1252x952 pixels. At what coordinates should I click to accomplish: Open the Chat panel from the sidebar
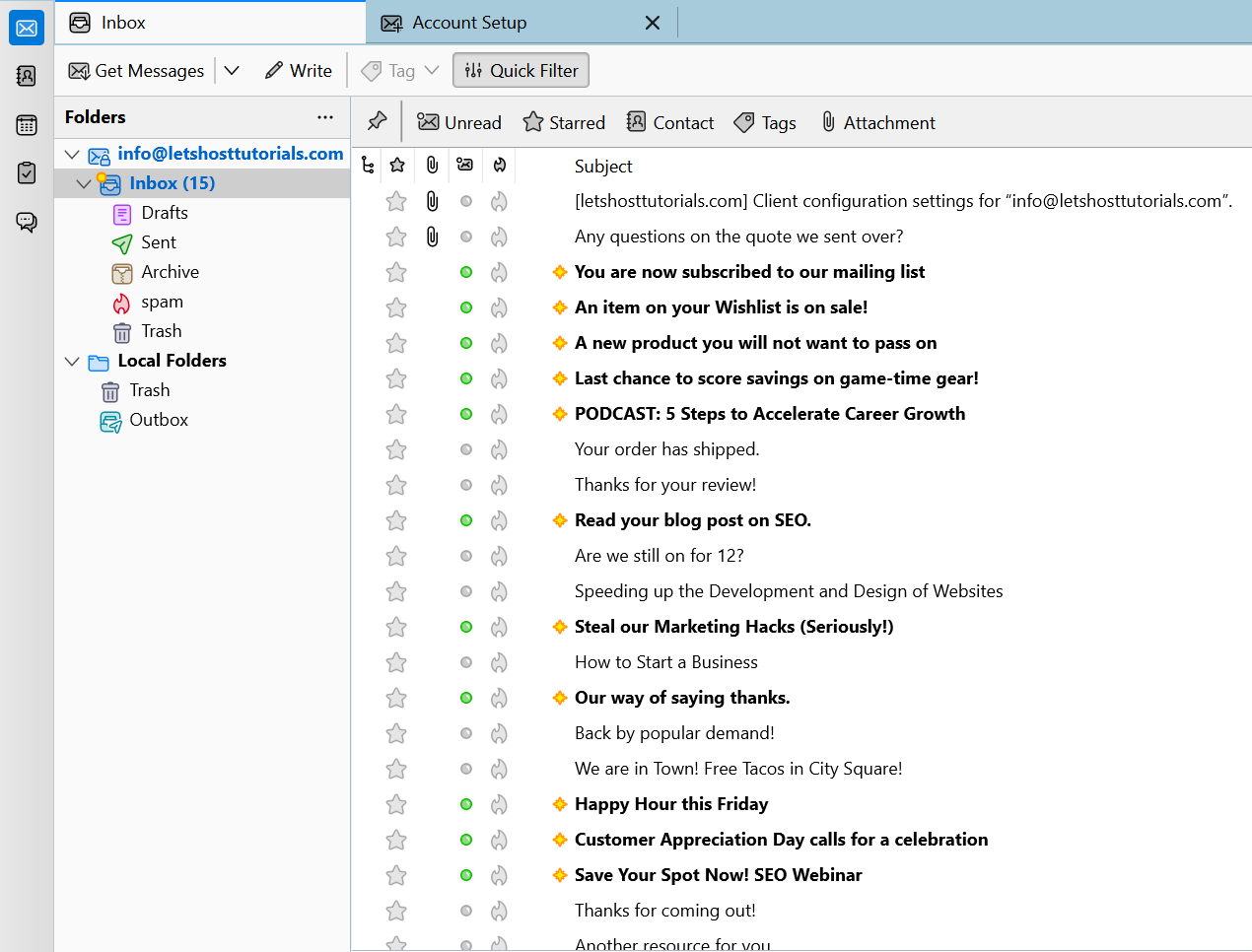26,222
